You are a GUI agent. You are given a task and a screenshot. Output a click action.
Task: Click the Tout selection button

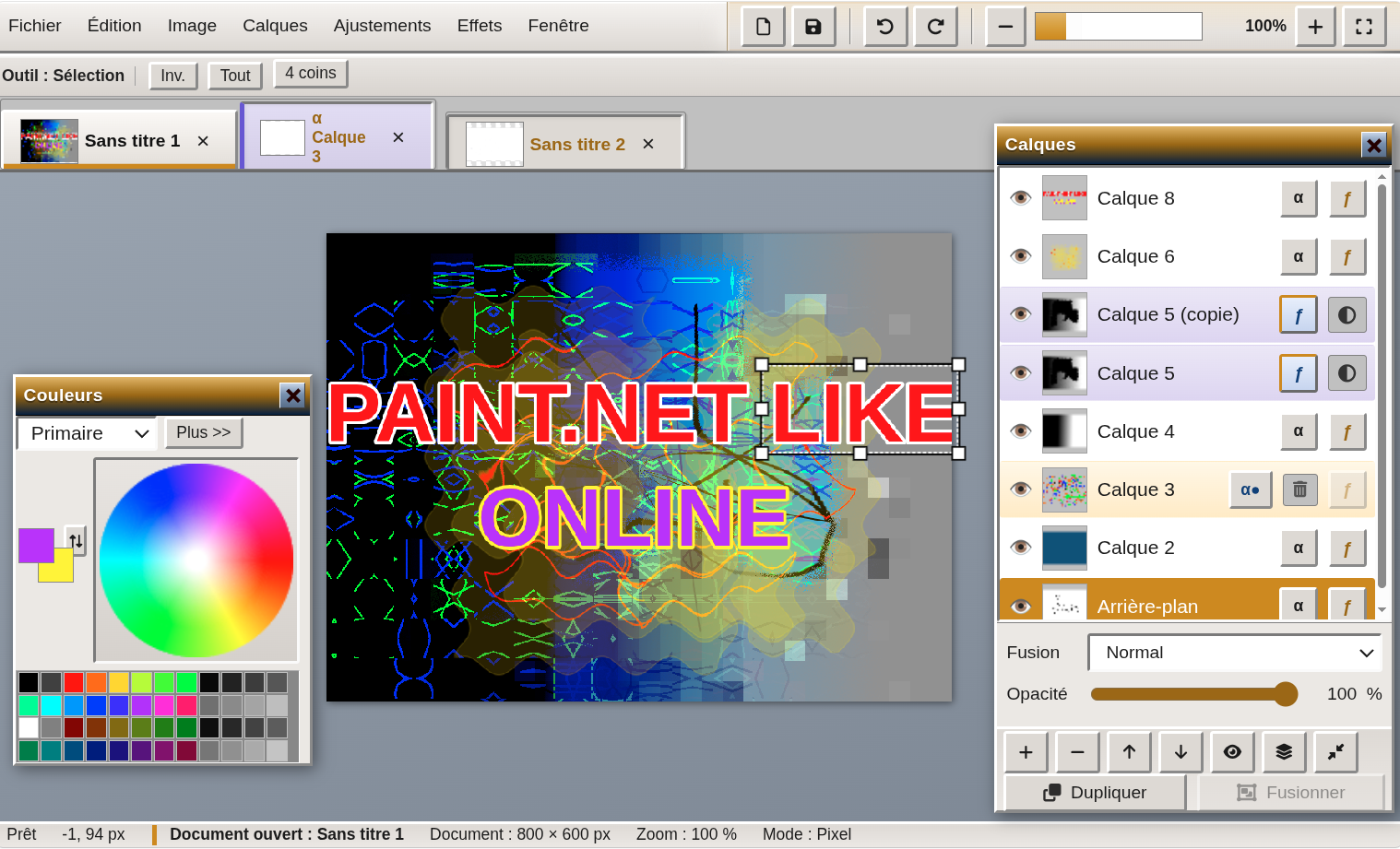235,76
